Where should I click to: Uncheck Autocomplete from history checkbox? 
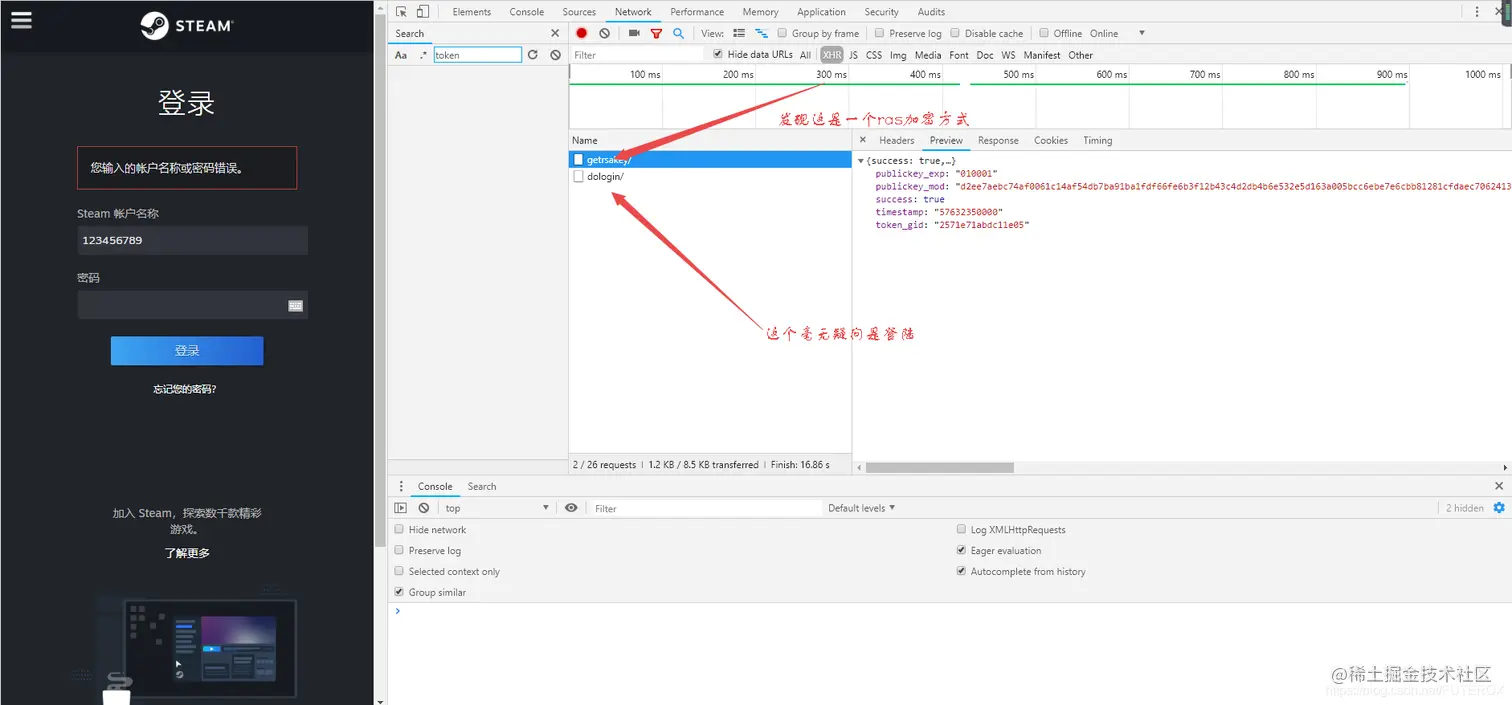click(x=962, y=571)
